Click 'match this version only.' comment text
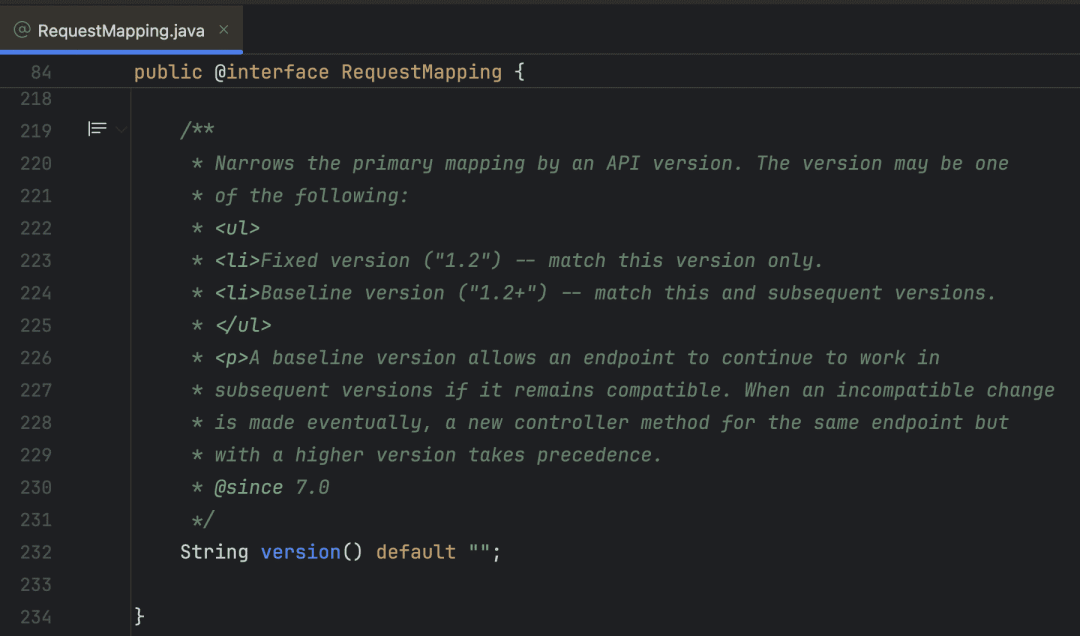 point(686,260)
